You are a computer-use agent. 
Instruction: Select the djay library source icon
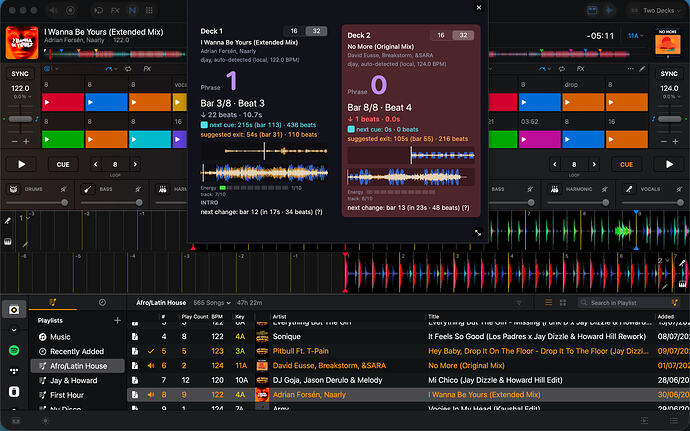(x=14, y=309)
